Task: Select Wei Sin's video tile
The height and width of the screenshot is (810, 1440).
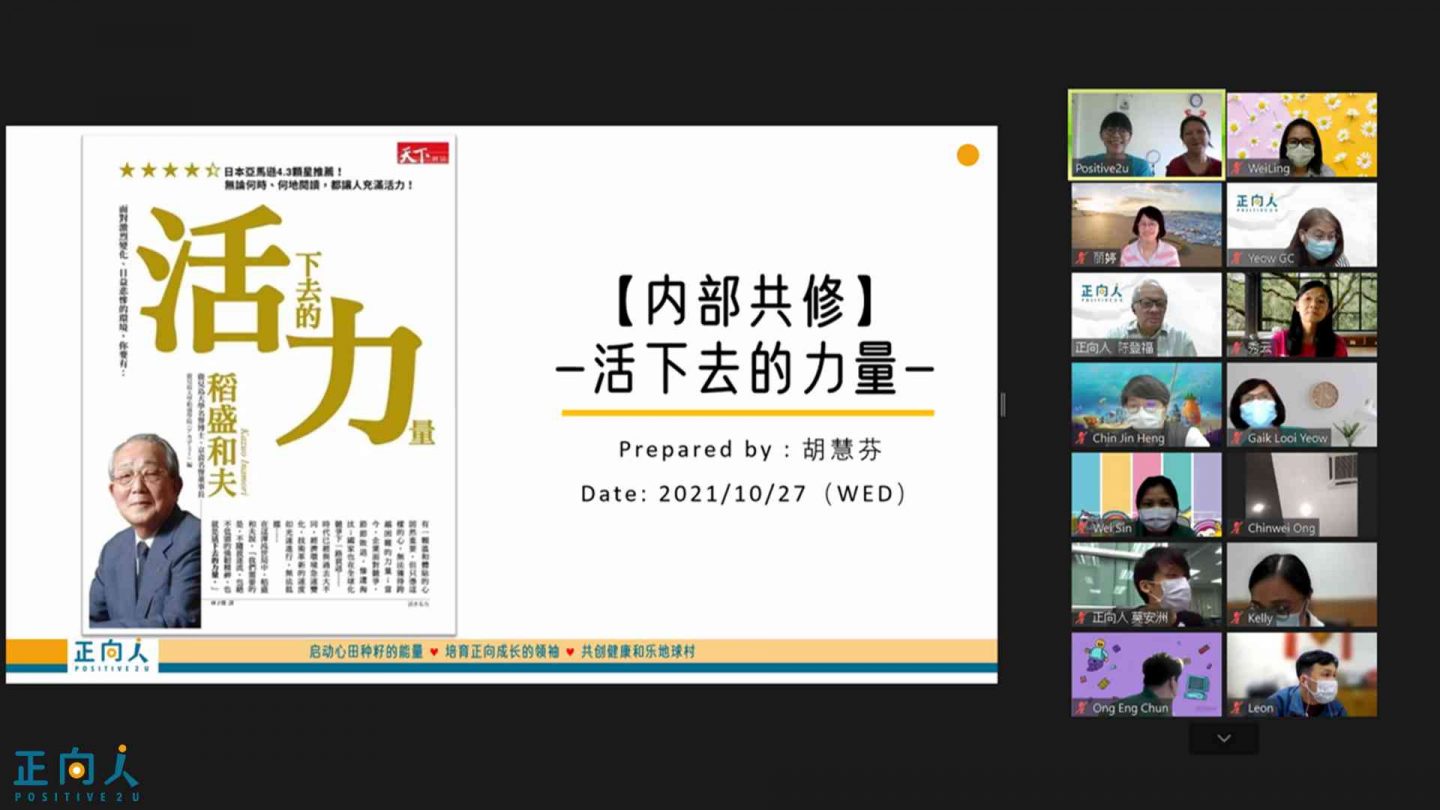Action: click(1147, 495)
